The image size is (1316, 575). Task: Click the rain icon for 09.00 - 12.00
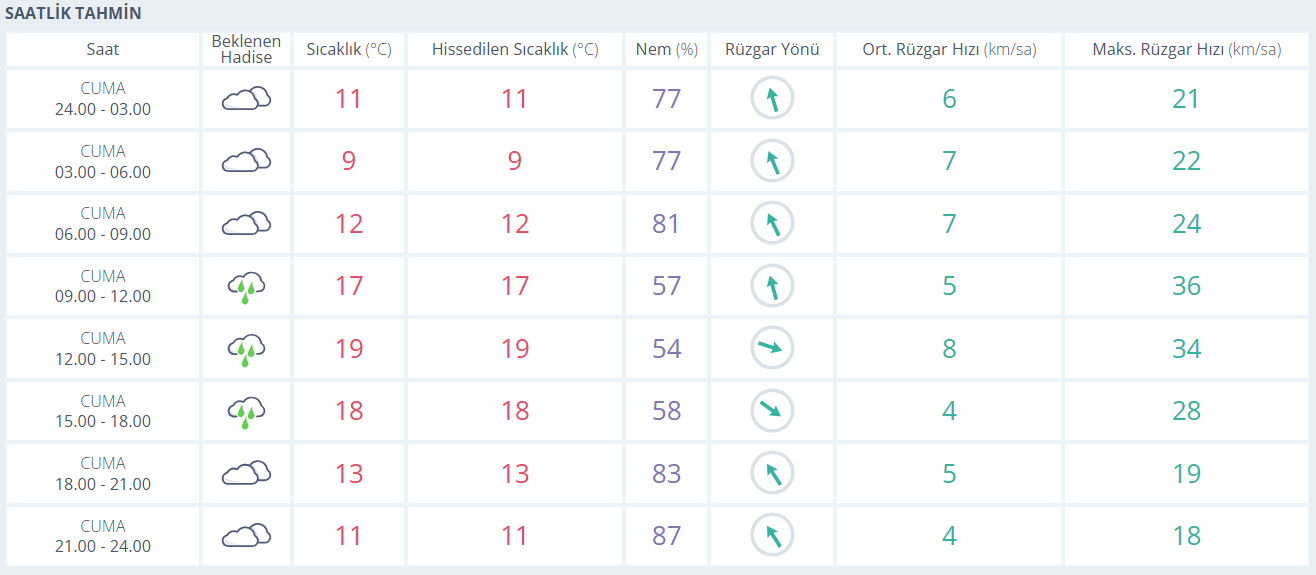(246, 287)
